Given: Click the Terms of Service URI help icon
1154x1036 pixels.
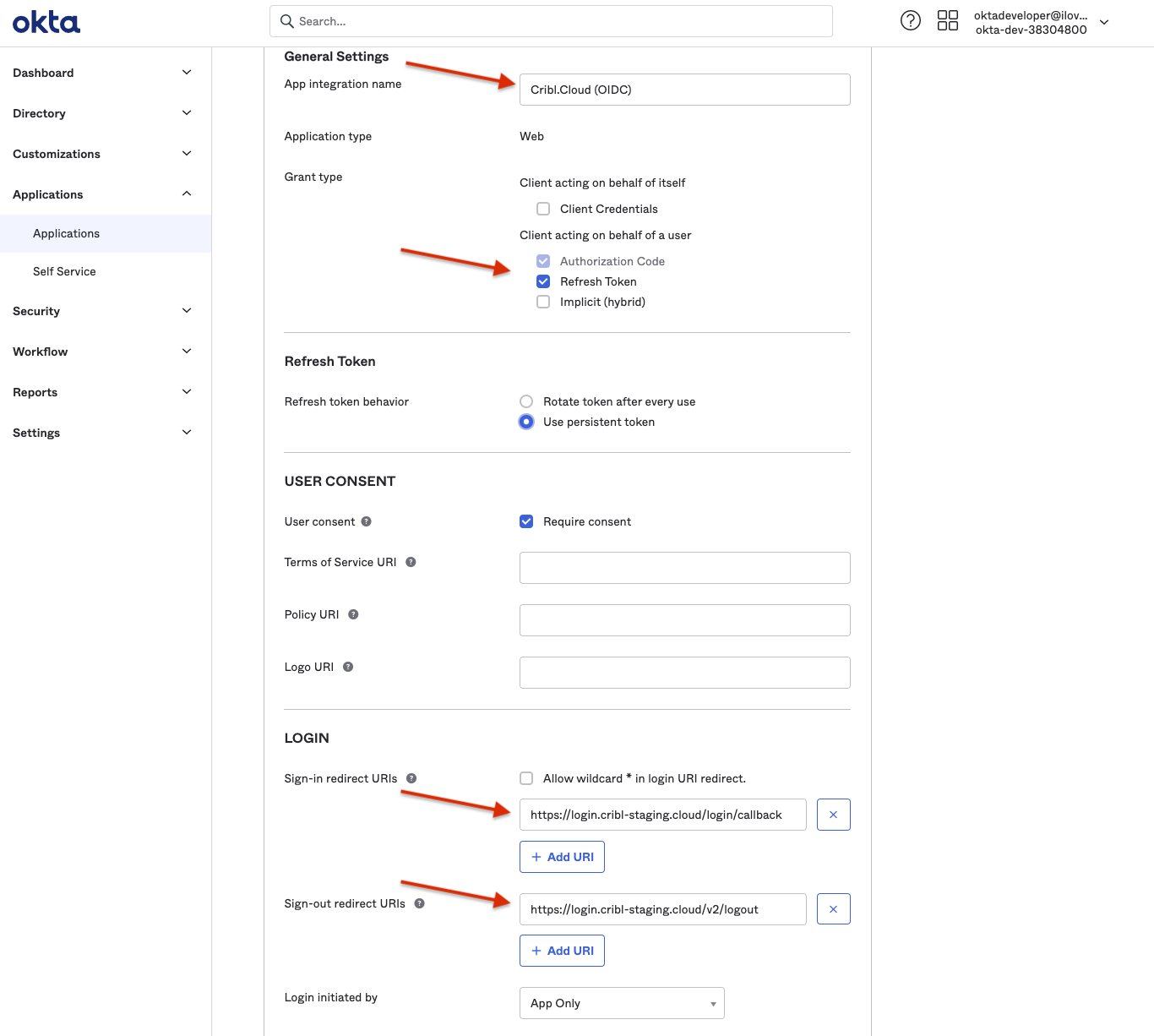Looking at the screenshot, I should point(411,562).
